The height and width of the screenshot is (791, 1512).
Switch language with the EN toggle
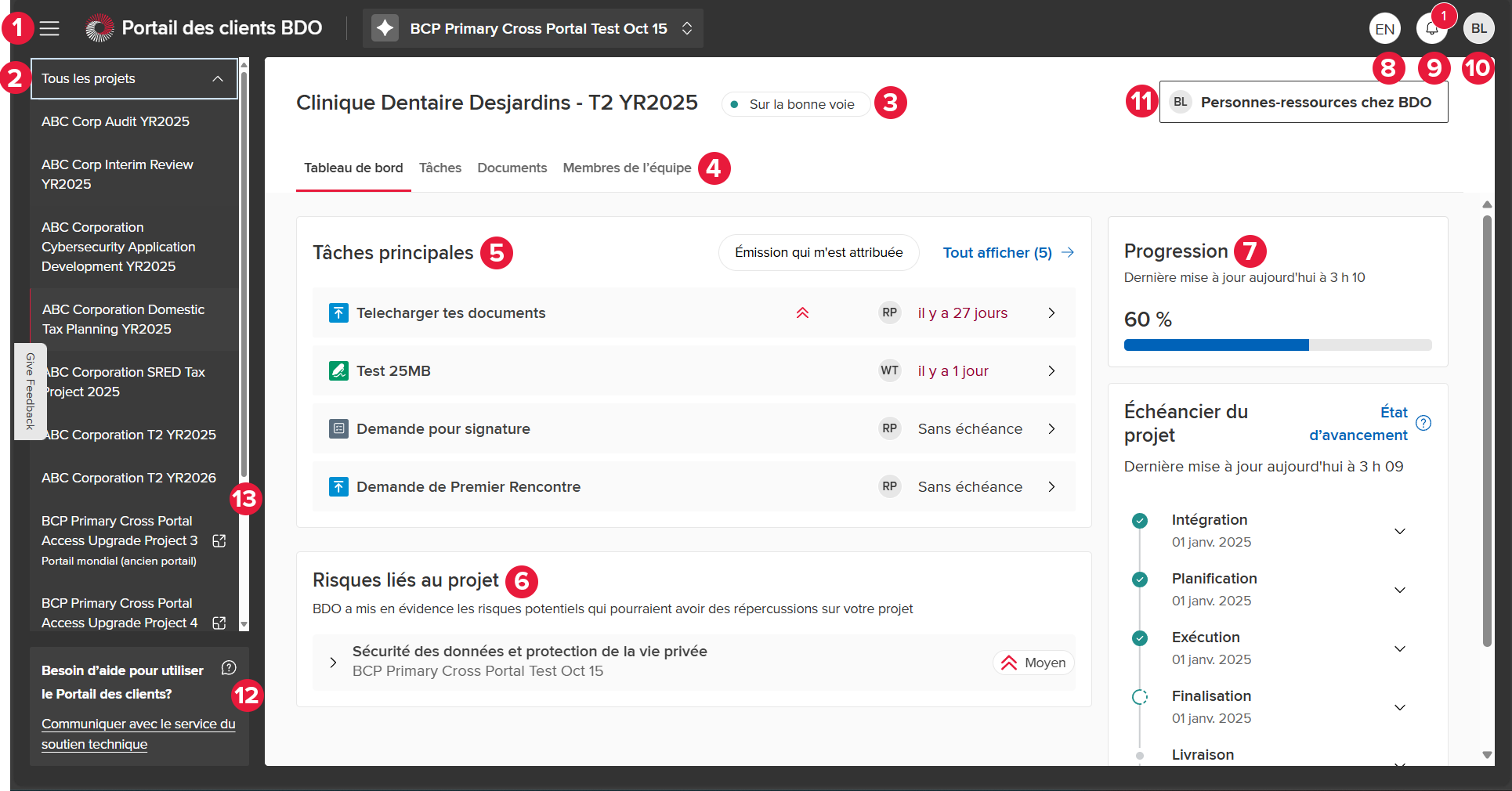click(x=1384, y=29)
